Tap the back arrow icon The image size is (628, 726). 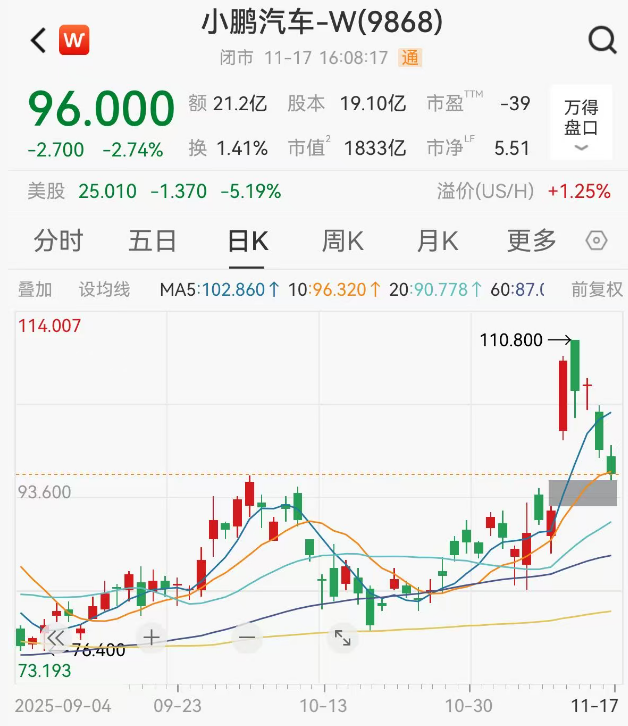click(x=38, y=40)
